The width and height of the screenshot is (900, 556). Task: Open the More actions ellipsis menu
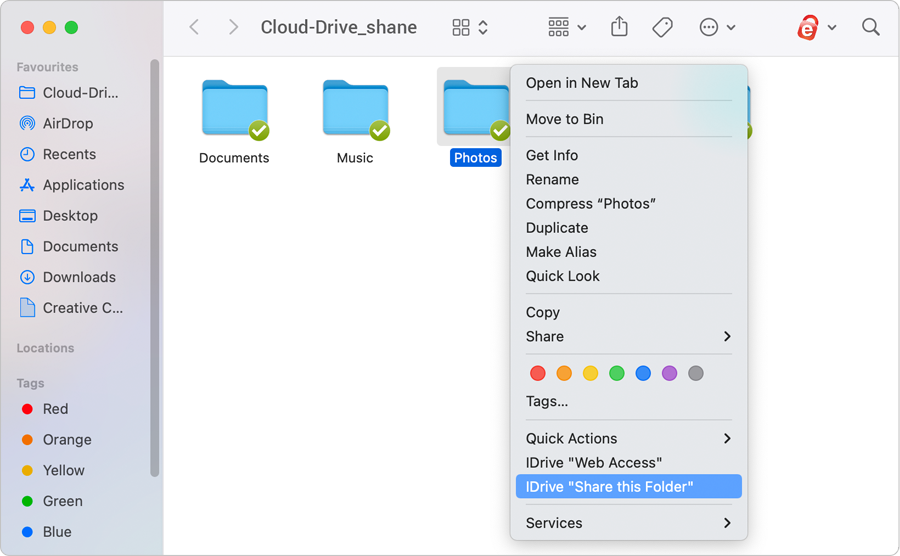[x=717, y=27]
